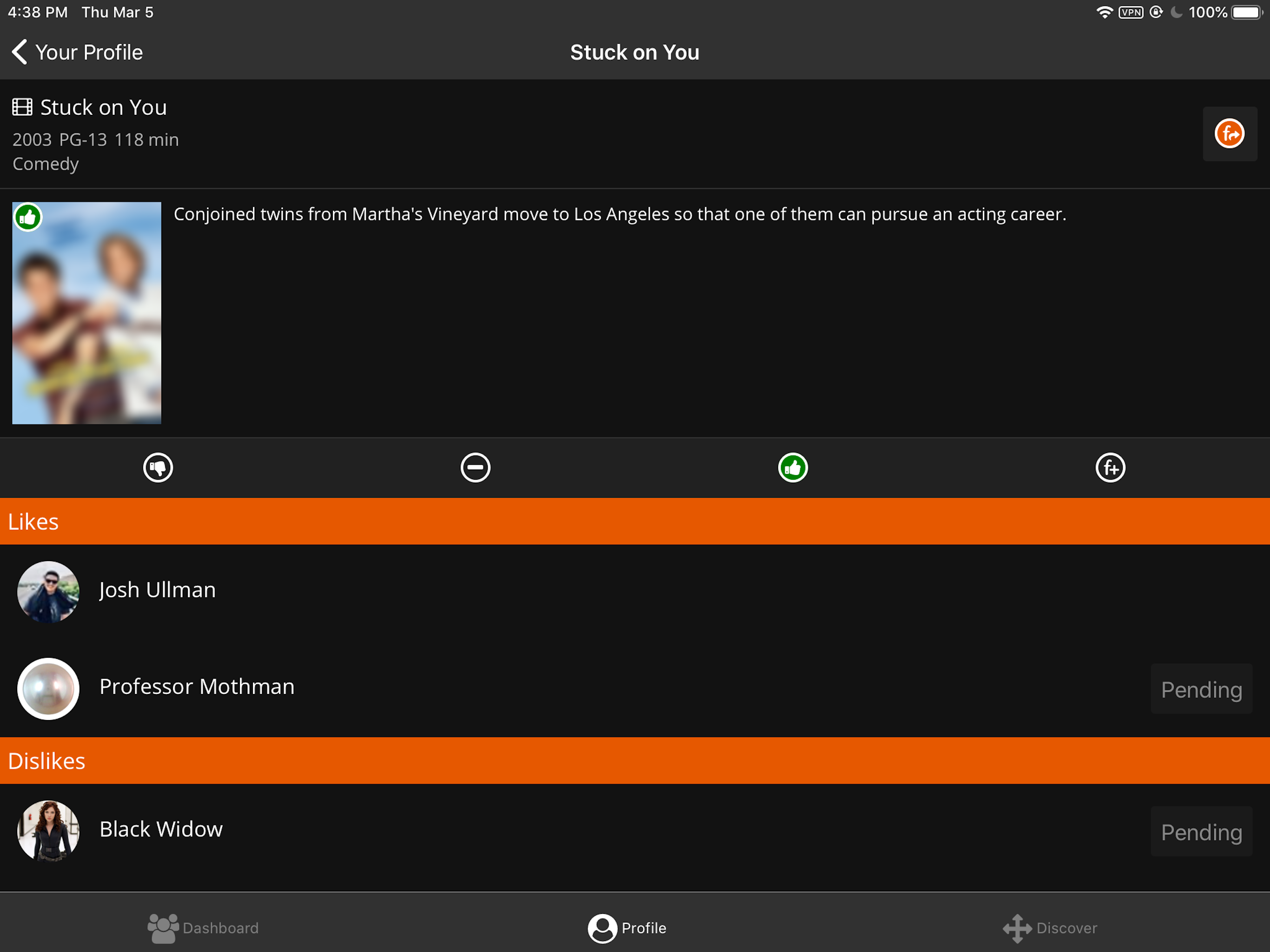Tap the 2003 PG-13 118 min details line
The width and height of the screenshot is (1270, 952).
click(x=96, y=139)
